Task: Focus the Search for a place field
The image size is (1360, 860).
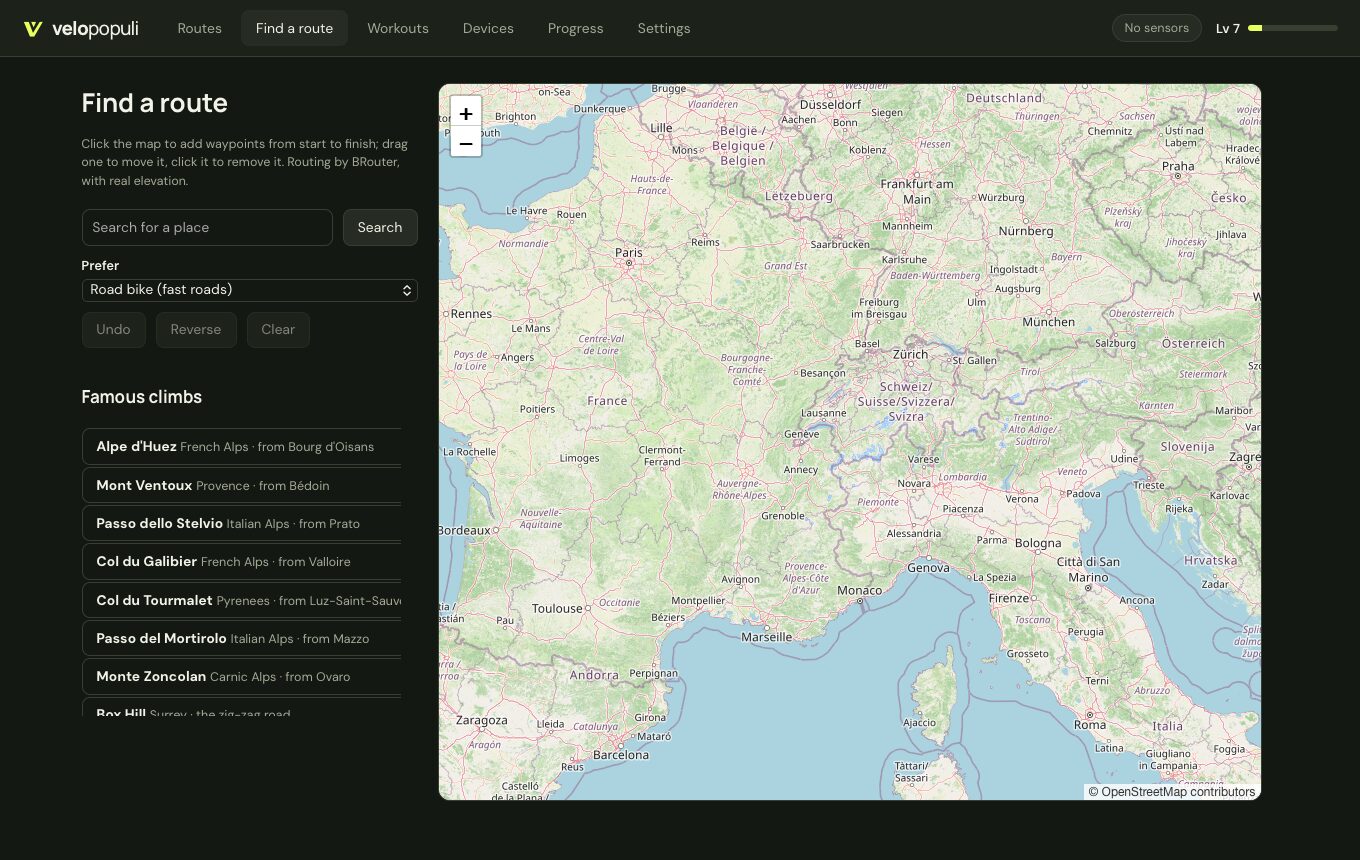Action: 207,227
